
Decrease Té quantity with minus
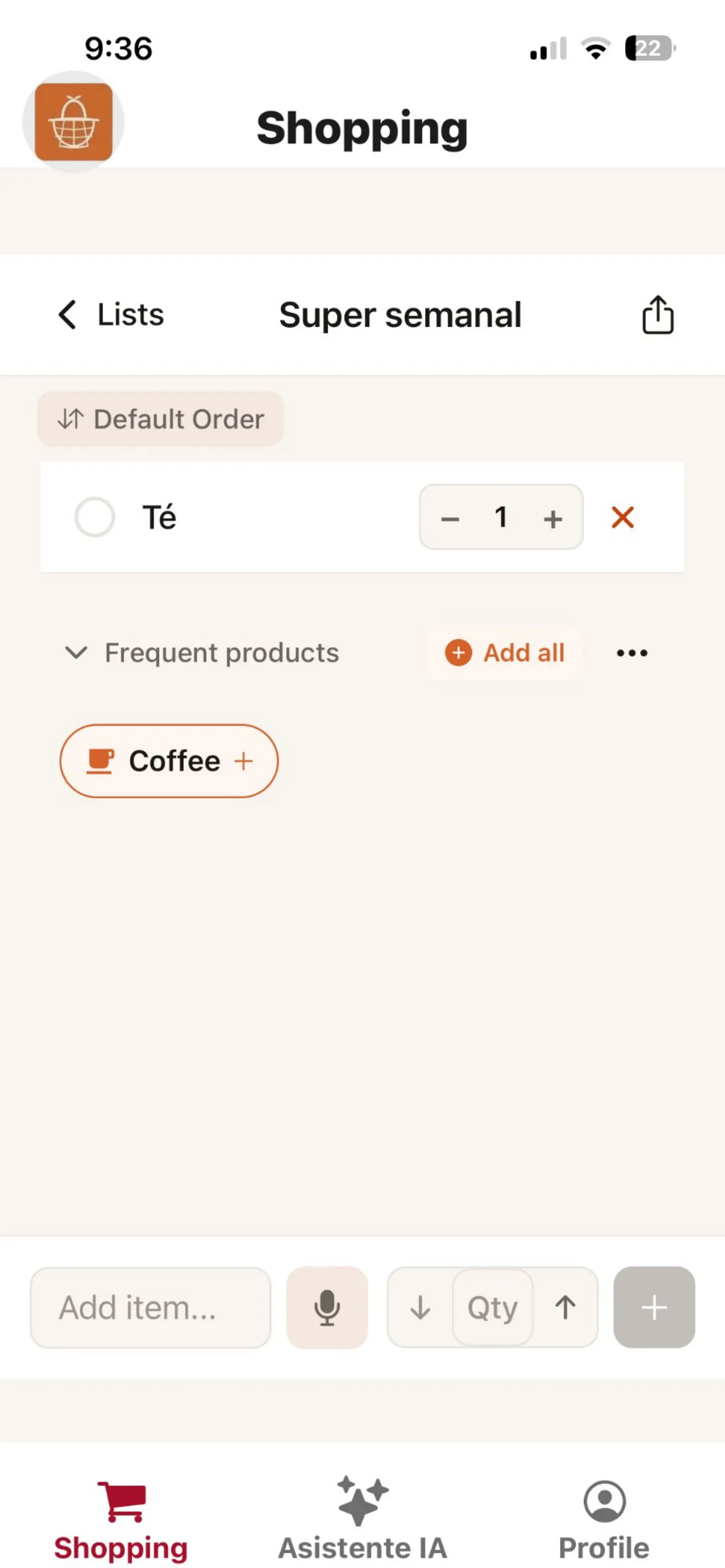tap(450, 519)
